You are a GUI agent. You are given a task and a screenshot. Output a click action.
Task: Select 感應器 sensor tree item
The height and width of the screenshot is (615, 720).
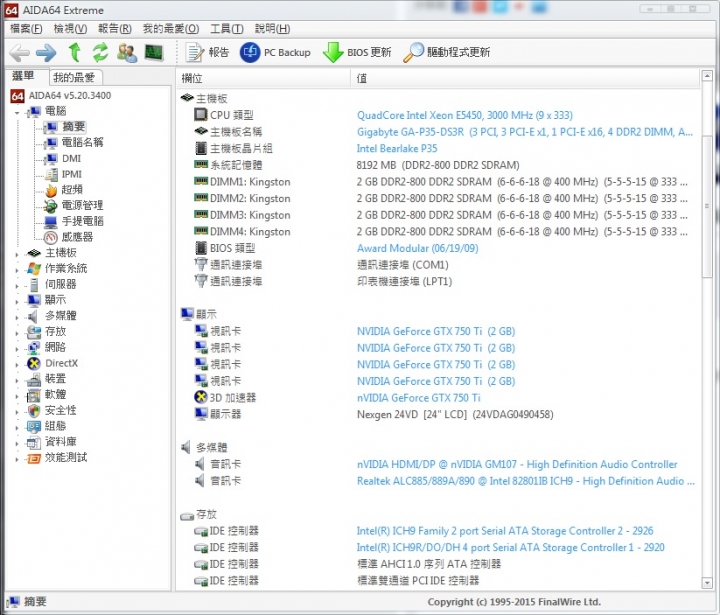(x=78, y=237)
